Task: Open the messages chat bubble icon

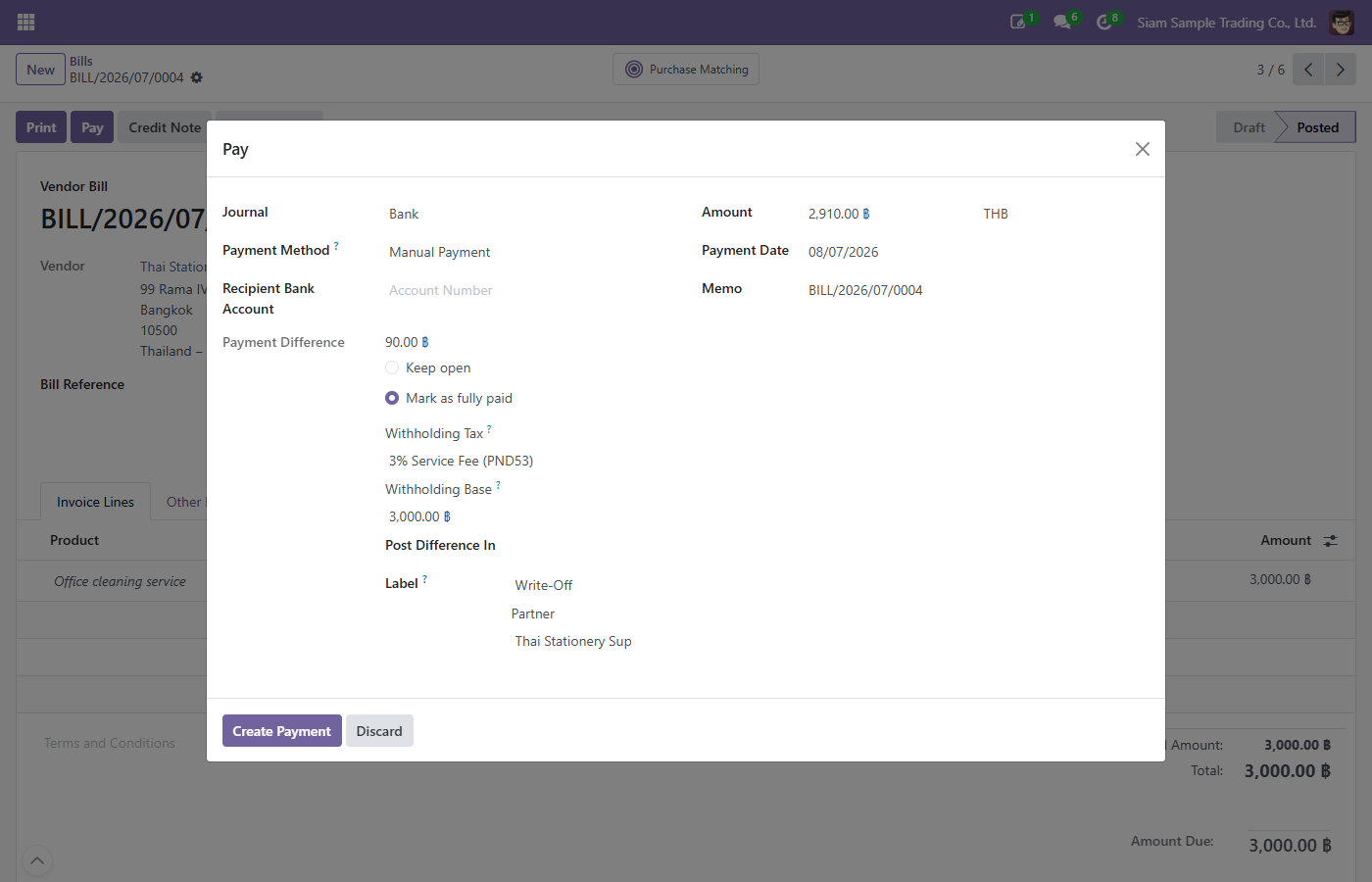Action: (x=1061, y=22)
